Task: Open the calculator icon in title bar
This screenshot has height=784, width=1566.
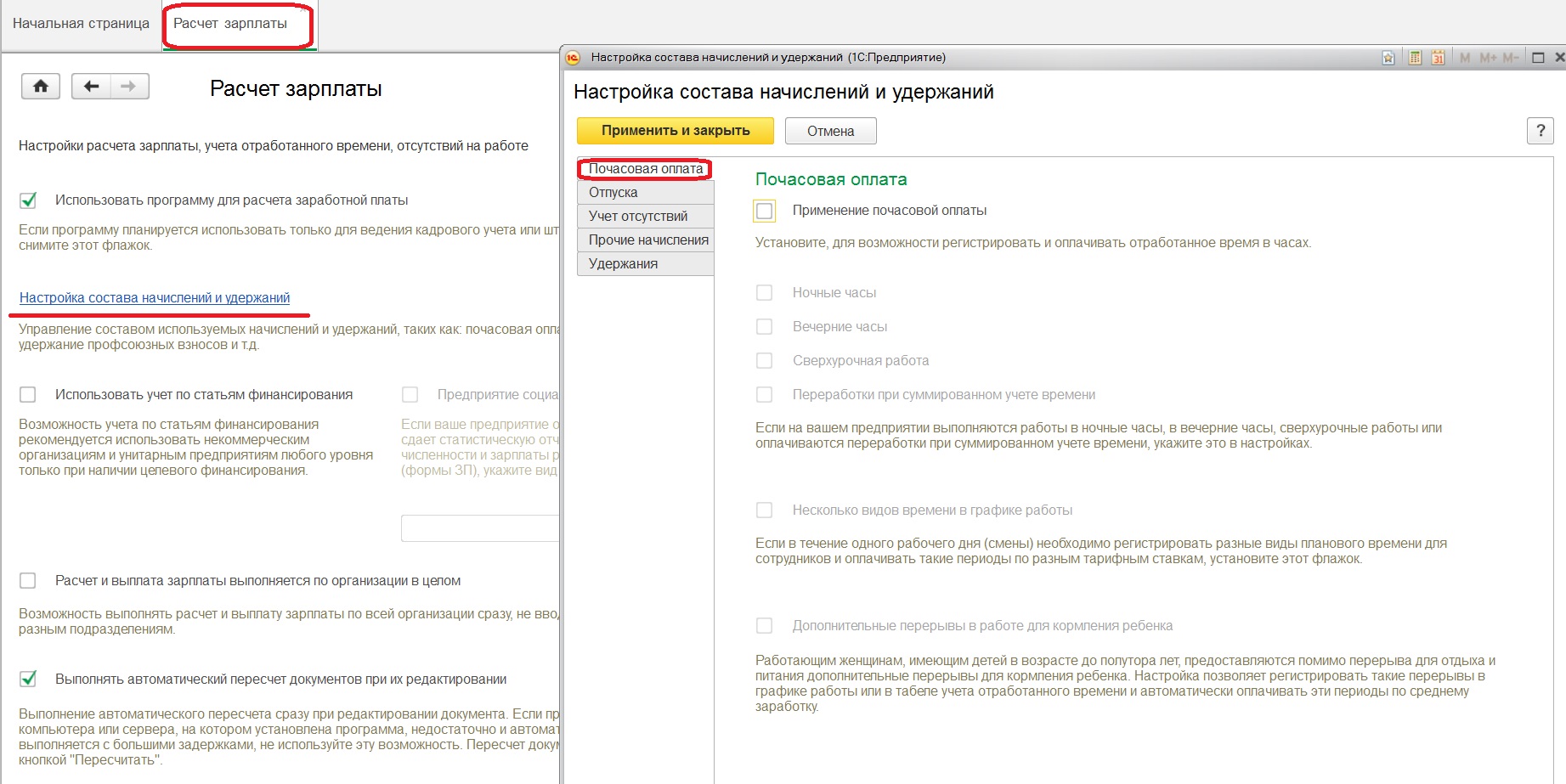Action: click(1415, 58)
